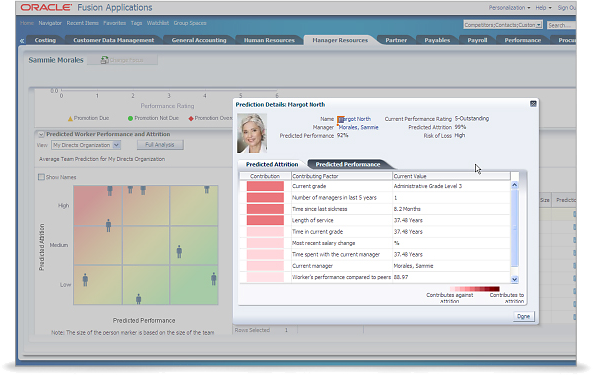Click the Sign Out link
Viewport: 593px width, 375px height.
(x=567, y=8)
